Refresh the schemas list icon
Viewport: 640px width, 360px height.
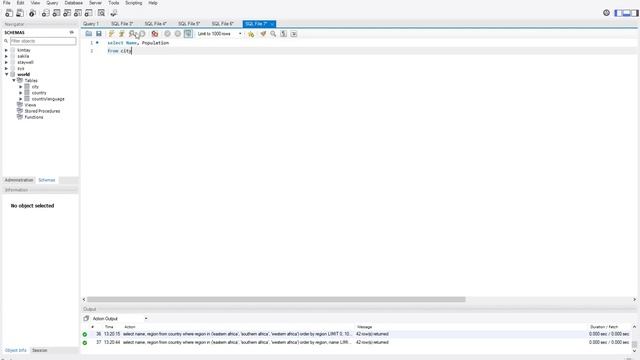71,32
